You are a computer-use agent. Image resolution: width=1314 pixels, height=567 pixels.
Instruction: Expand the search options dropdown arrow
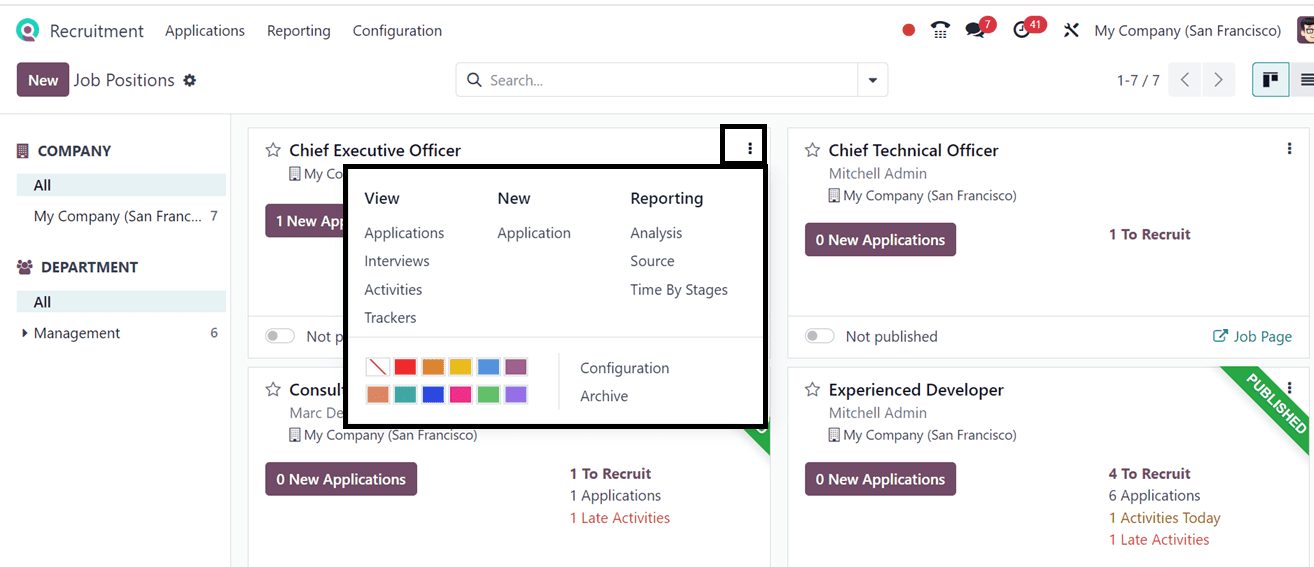[873, 80]
